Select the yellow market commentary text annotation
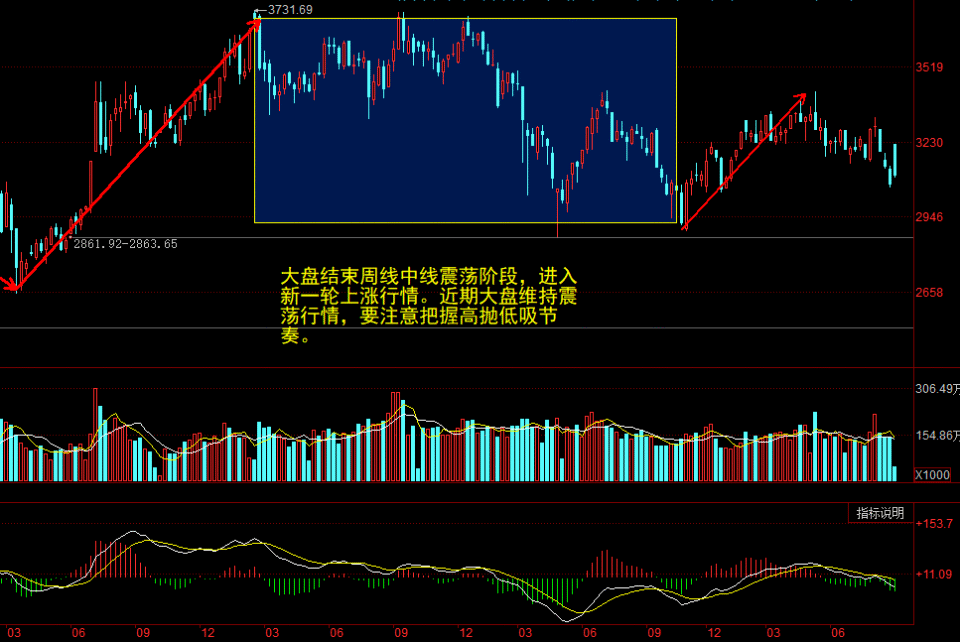This screenshot has height=642, width=960. (x=429, y=305)
